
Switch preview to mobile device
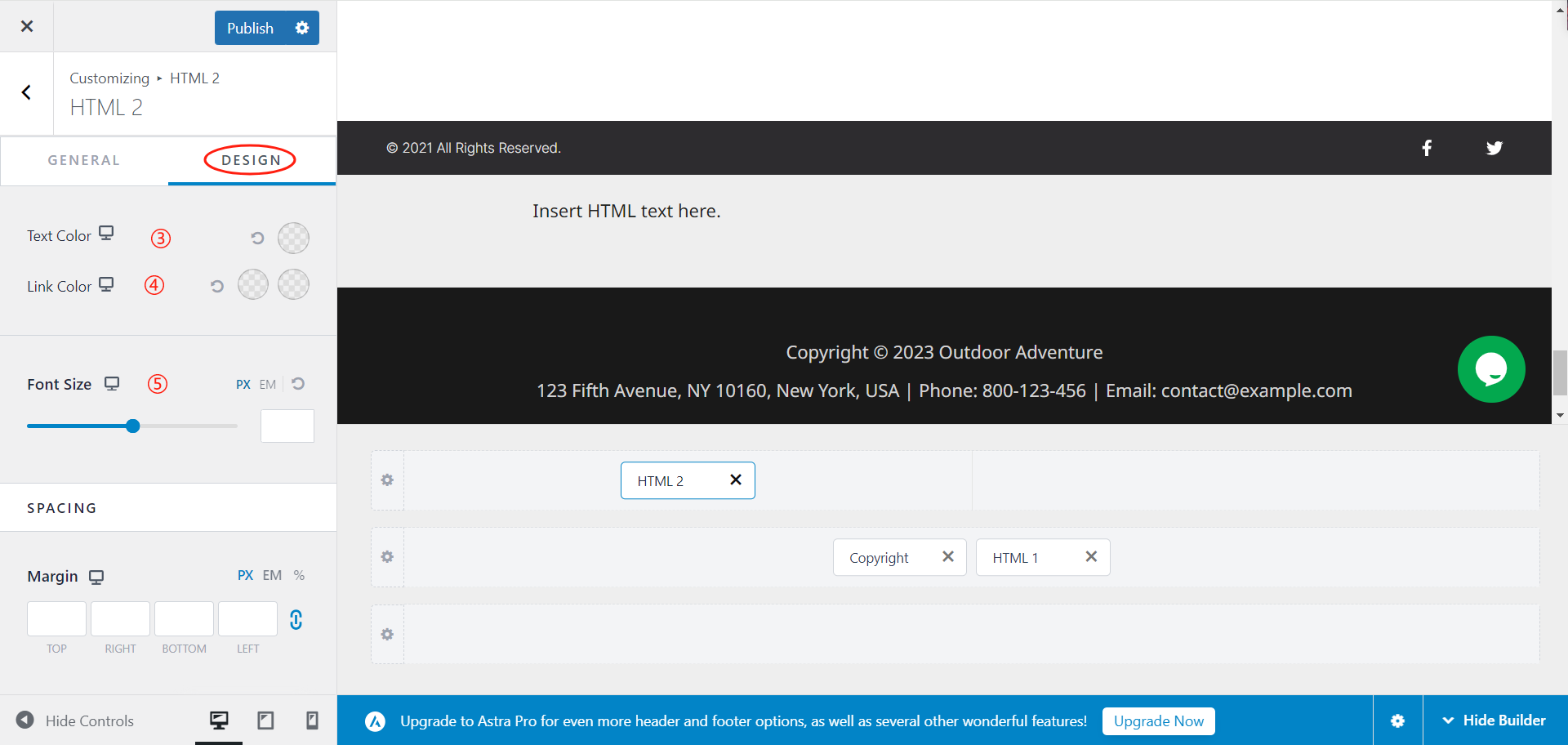click(312, 720)
